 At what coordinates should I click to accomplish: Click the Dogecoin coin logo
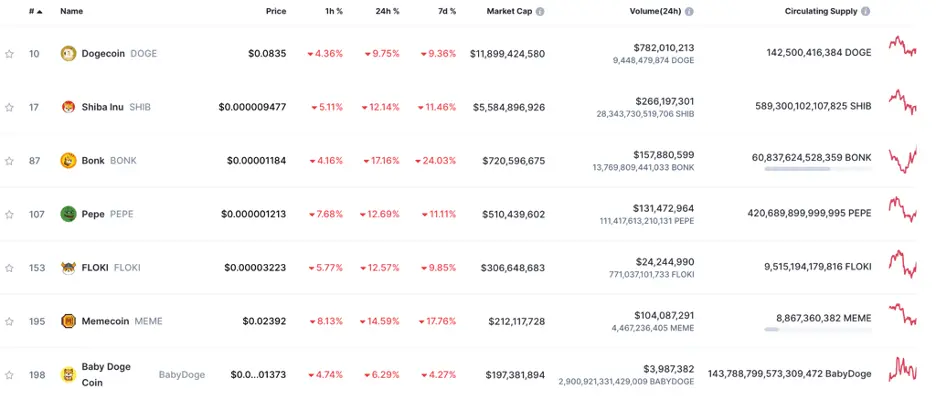coord(69,53)
